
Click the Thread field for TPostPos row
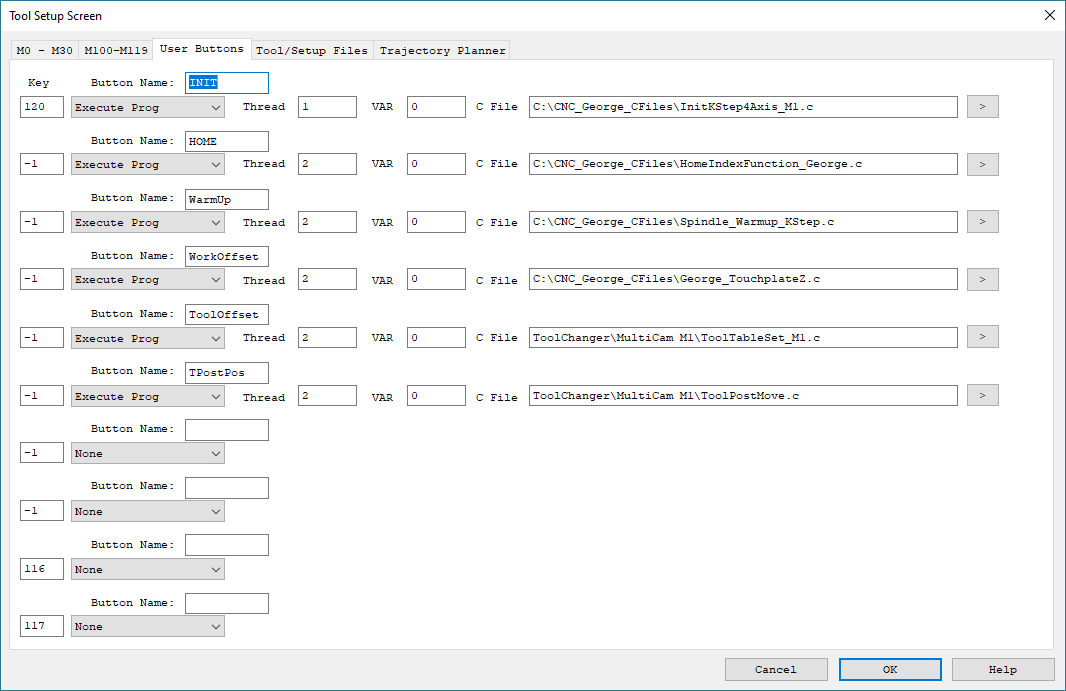(x=327, y=396)
